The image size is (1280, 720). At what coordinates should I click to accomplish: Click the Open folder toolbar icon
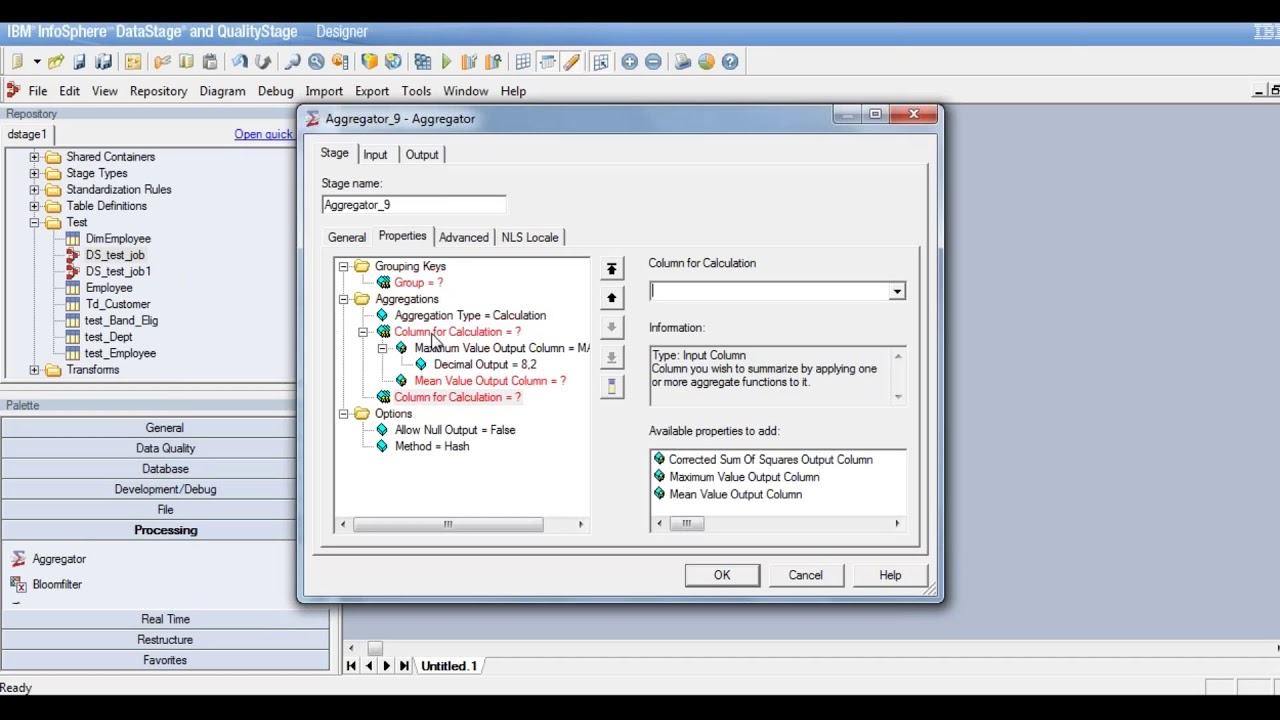point(56,62)
